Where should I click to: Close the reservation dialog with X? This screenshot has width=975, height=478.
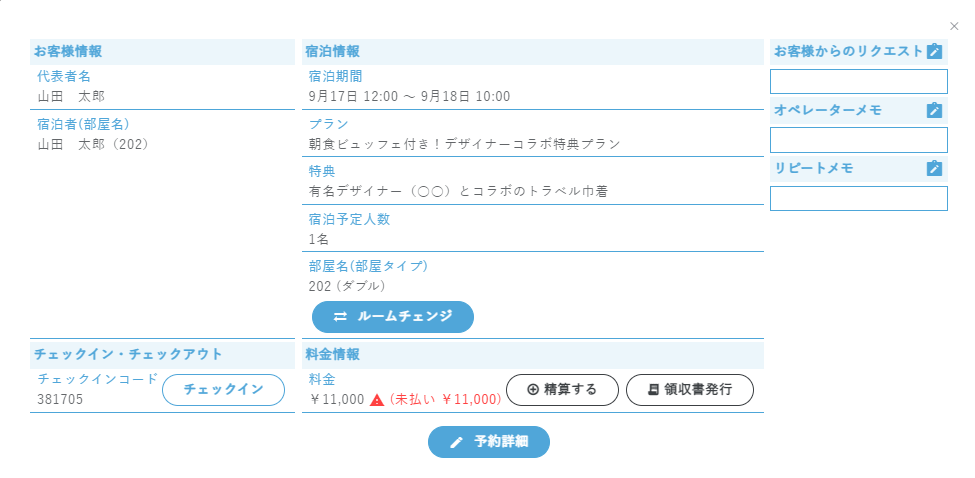(954, 27)
